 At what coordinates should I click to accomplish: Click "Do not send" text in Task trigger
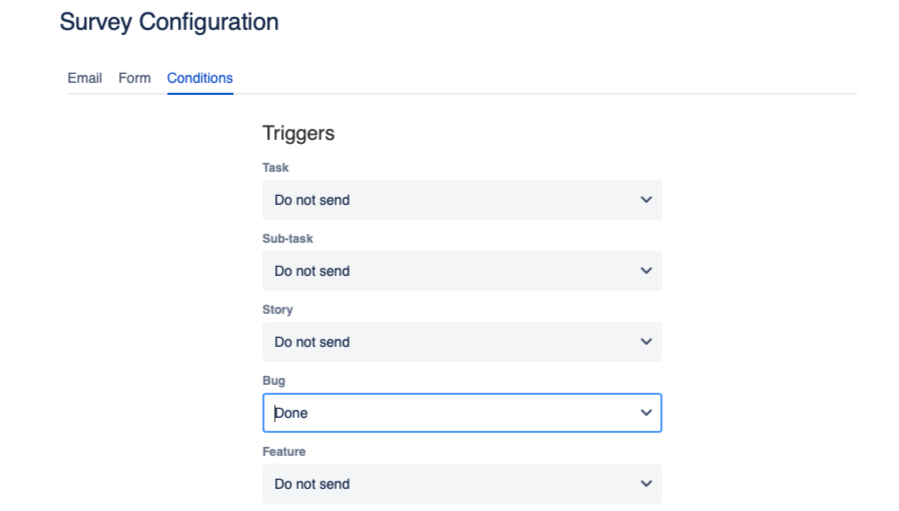point(312,200)
